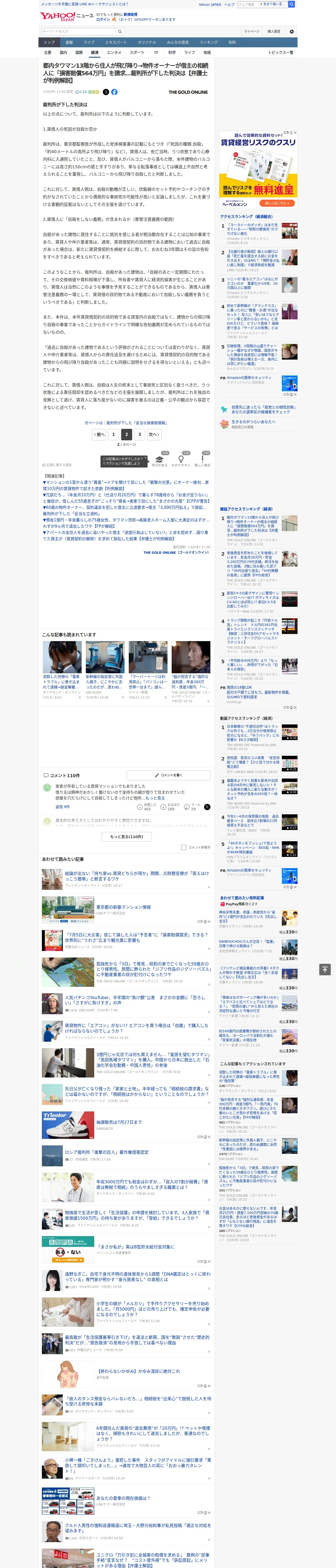Focus the キーワードを入力 search field
The height and width of the screenshot is (1568, 336).
point(79,32)
